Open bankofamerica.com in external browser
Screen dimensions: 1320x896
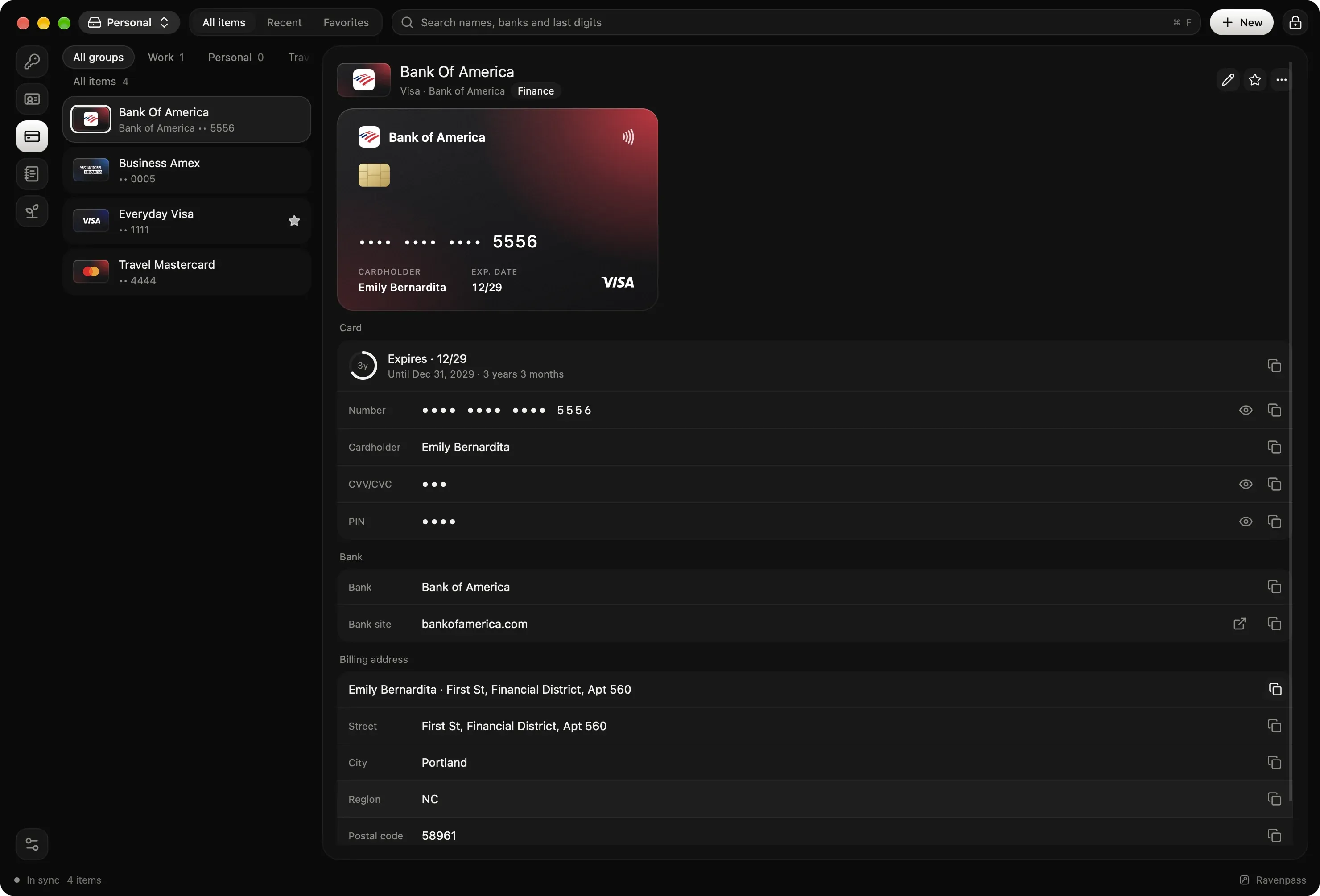tap(1239, 624)
